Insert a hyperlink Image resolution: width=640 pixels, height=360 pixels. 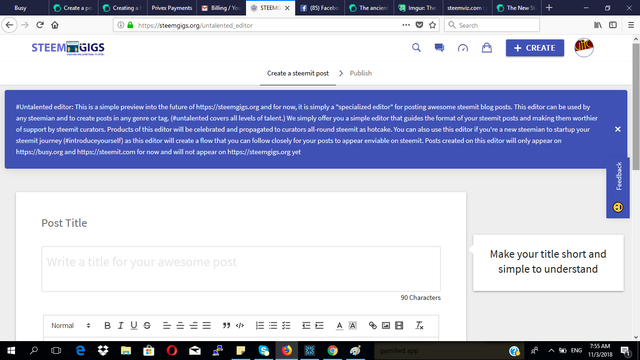click(x=373, y=325)
